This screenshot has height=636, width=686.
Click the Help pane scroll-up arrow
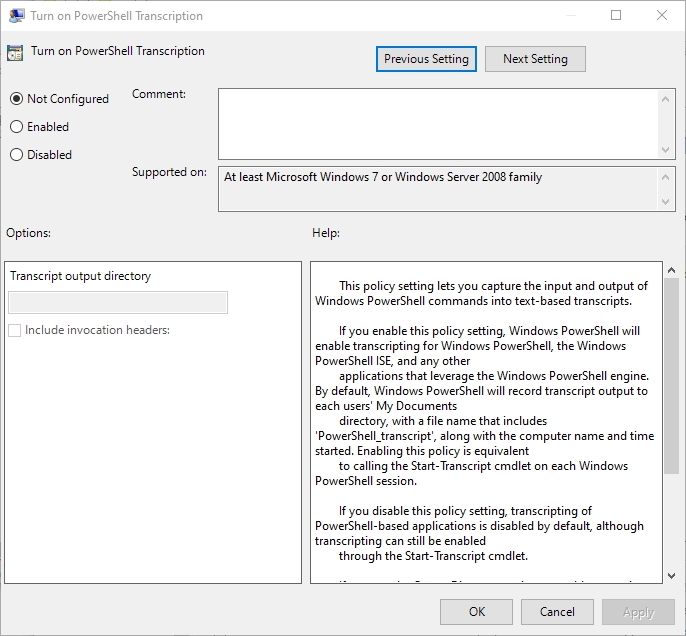click(x=671, y=270)
